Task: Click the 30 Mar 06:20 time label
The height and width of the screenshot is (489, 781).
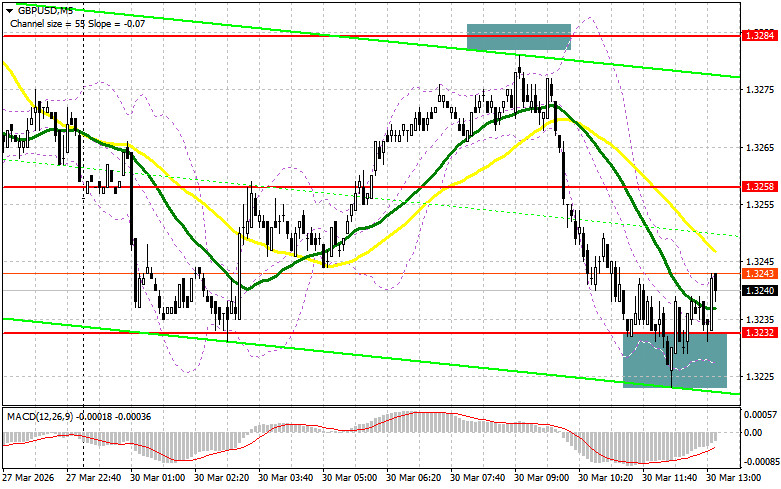Action: point(413,478)
